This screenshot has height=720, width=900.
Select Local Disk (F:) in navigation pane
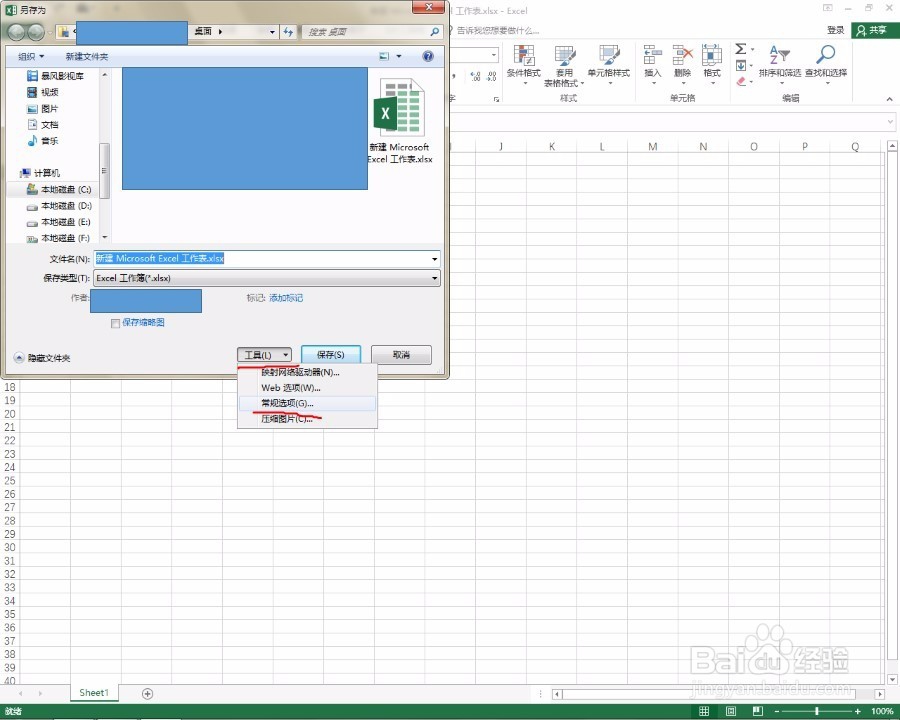[59, 238]
